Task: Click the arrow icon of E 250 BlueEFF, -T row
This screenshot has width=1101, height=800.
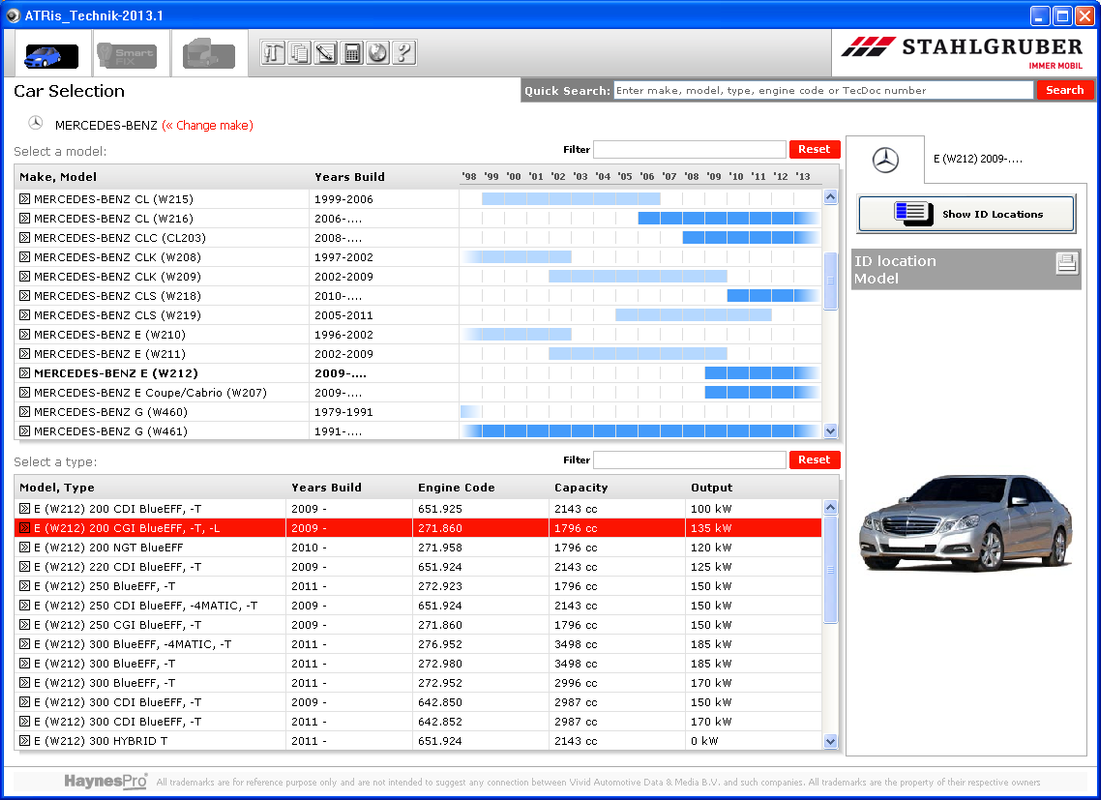Action: point(25,586)
